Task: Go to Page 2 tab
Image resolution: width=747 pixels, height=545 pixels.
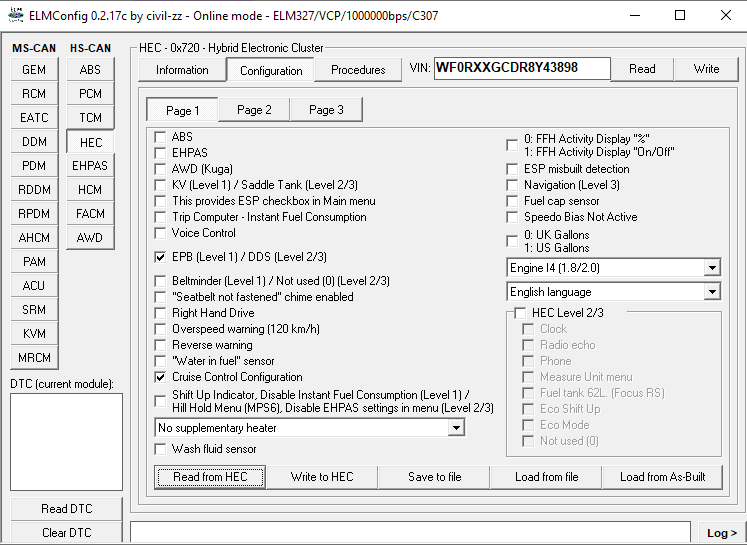Action: 254,110
